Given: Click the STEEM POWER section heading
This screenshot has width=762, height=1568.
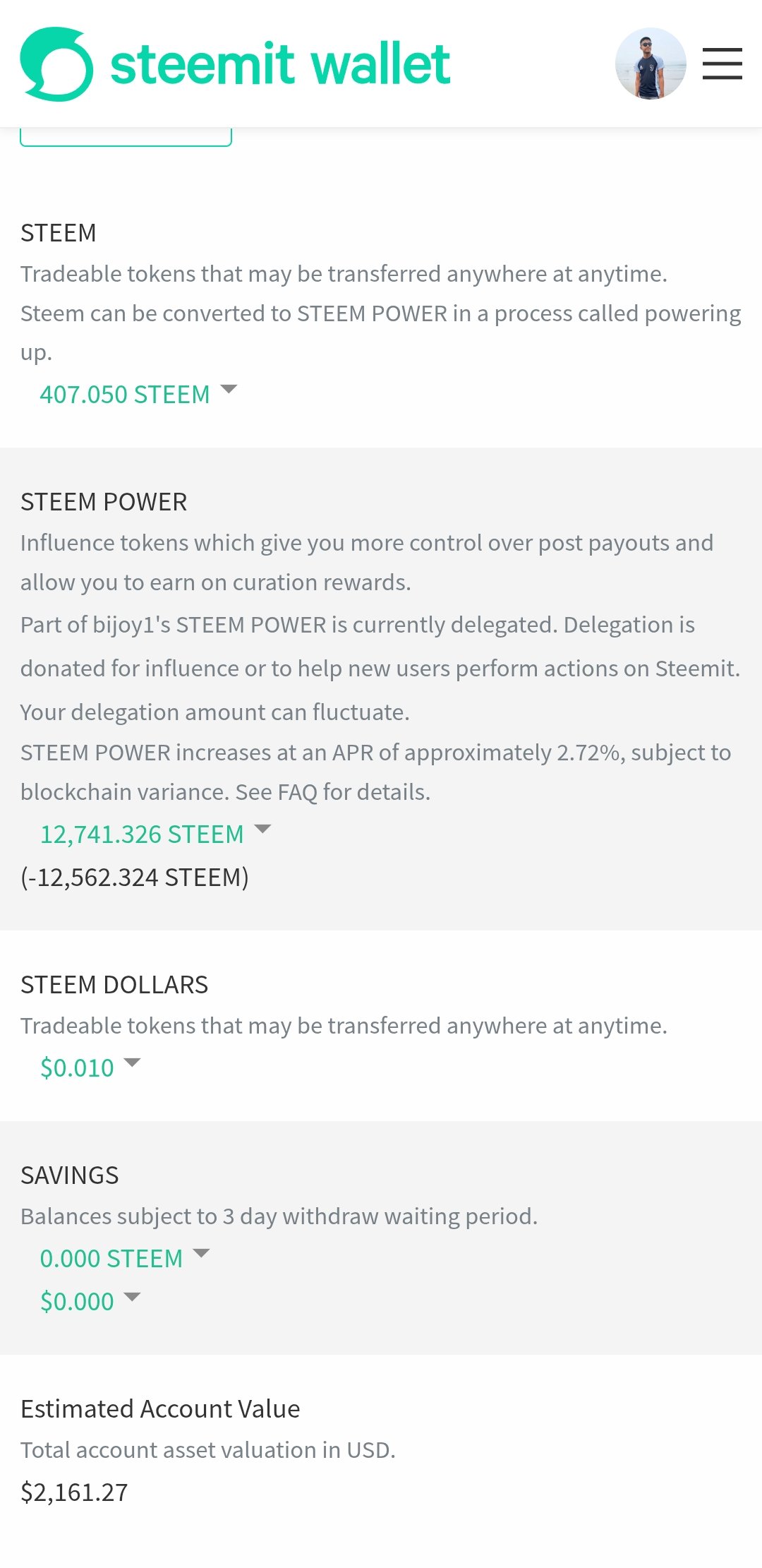Looking at the screenshot, I should (x=104, y=502).
